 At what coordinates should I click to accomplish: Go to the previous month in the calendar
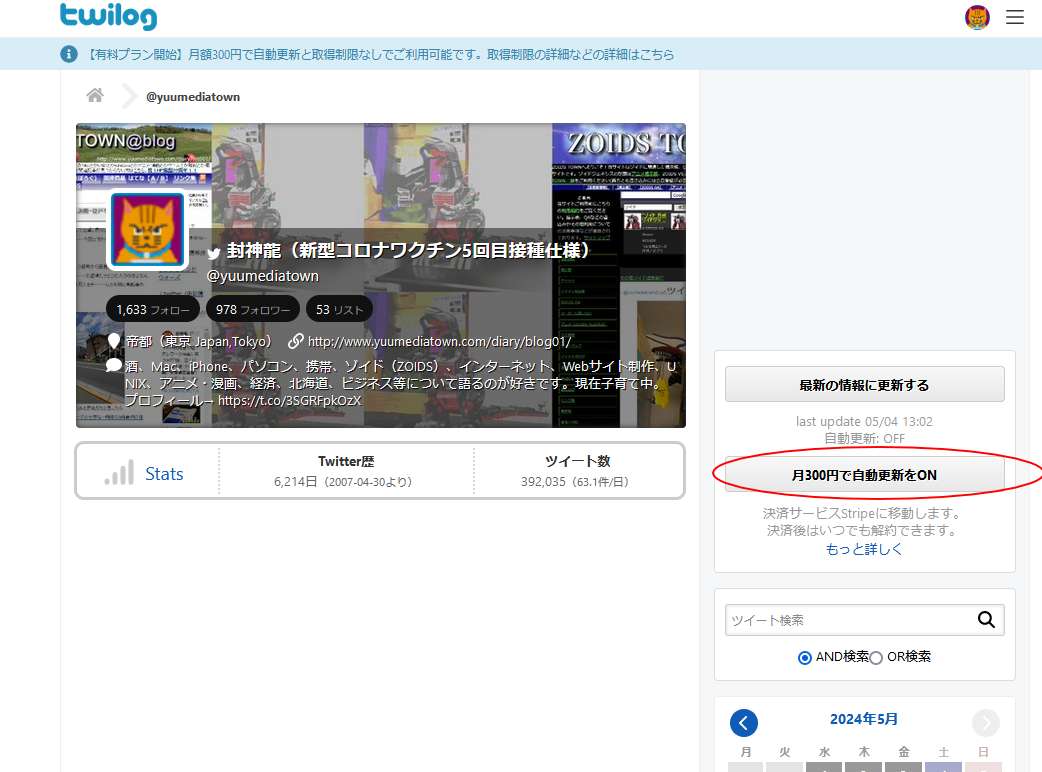[x=744, y=722]
